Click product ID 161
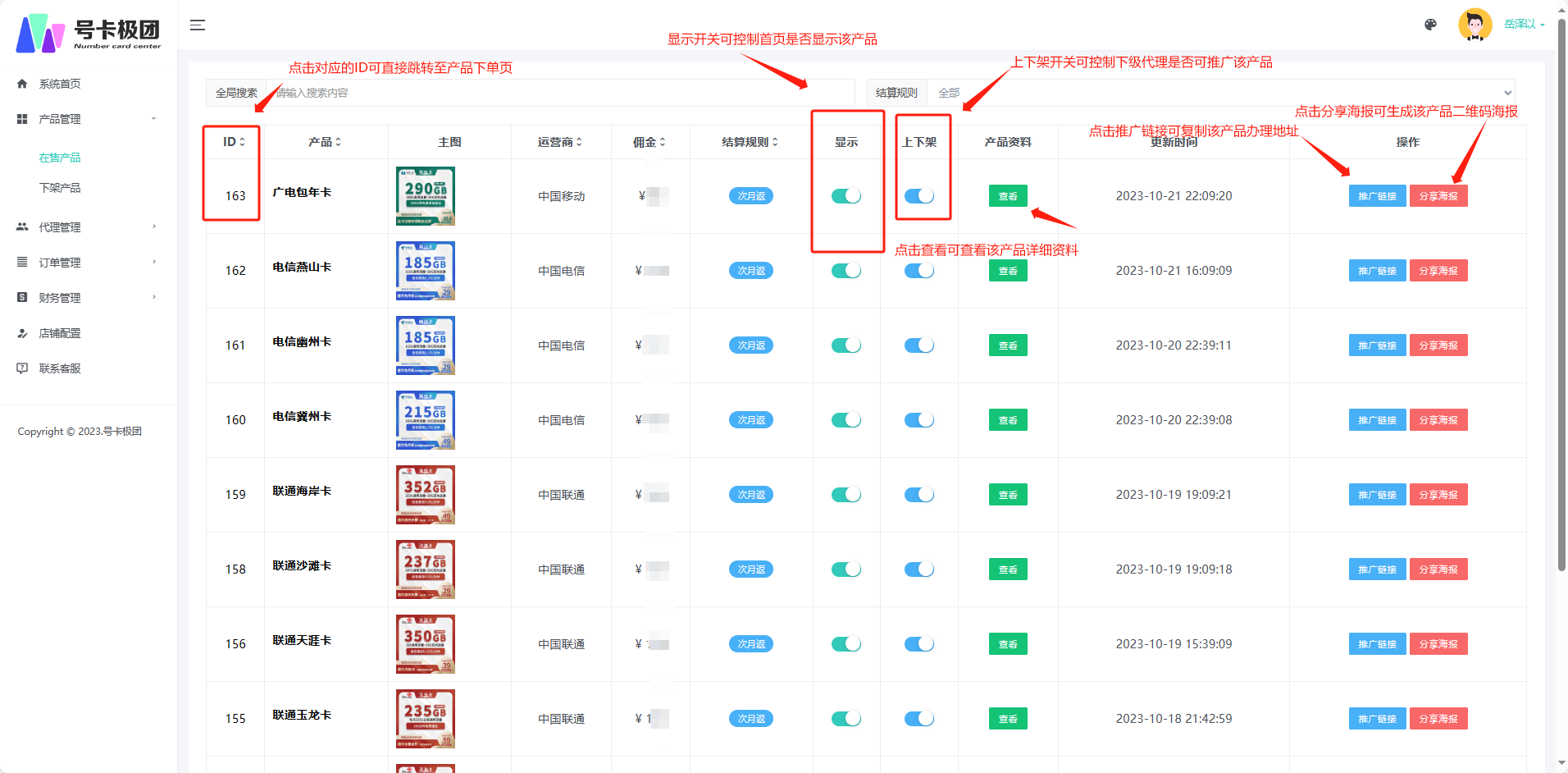 [x=235, y=345]
